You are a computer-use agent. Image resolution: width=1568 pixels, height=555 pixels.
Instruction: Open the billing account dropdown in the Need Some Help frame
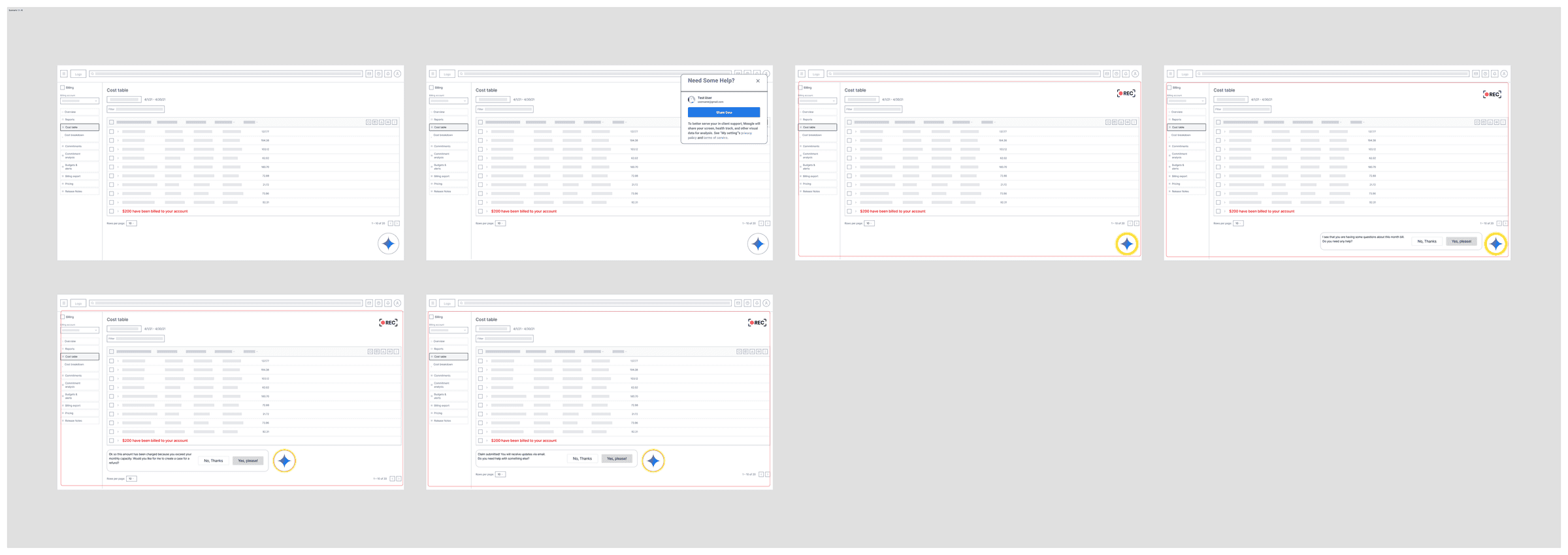[x=449, y=101]
